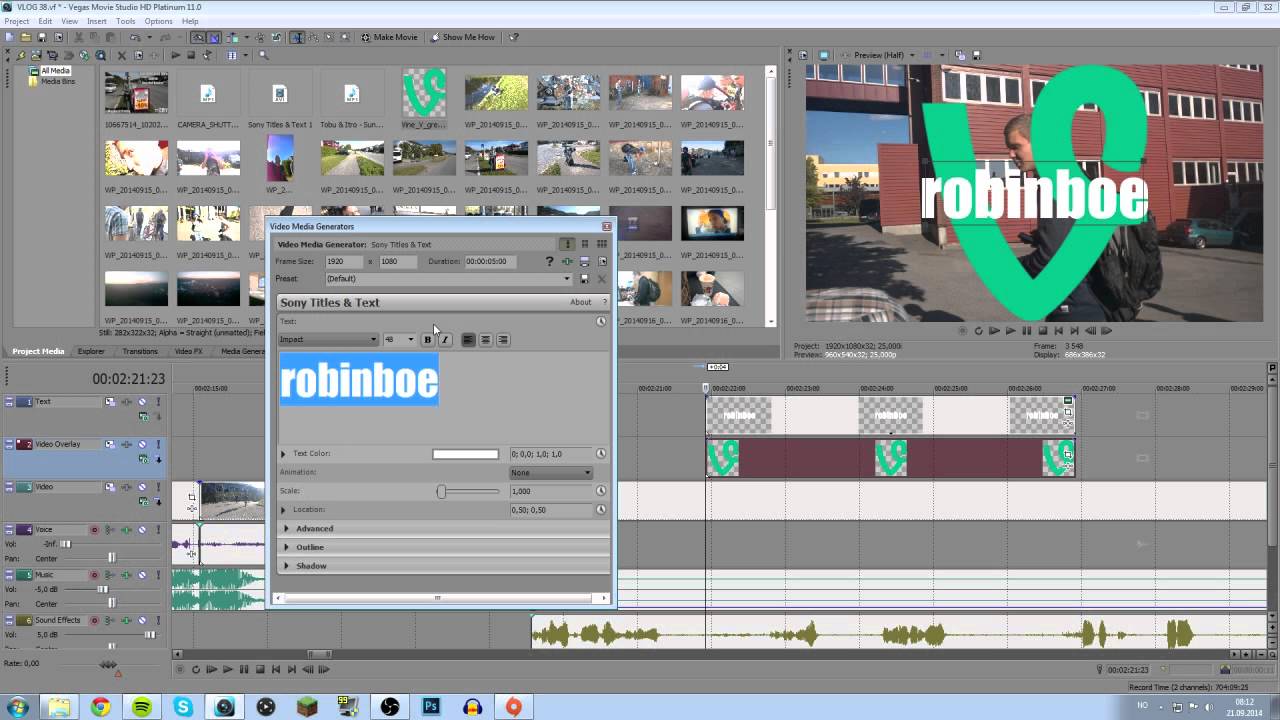Screen dimensions: 1280x720
Task: Click the Photoshop icon in the taskbar
Action: (431, 707)
